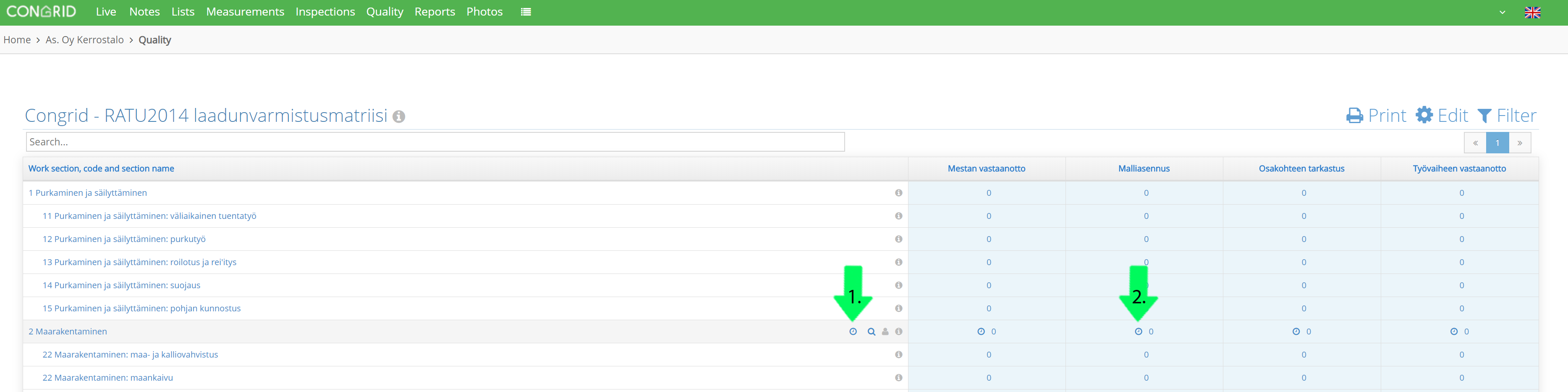Click the clock icon in the 2 Maarakentaminen name cell
This screenshot has width=1568, height=392.
tap(853, 331)
